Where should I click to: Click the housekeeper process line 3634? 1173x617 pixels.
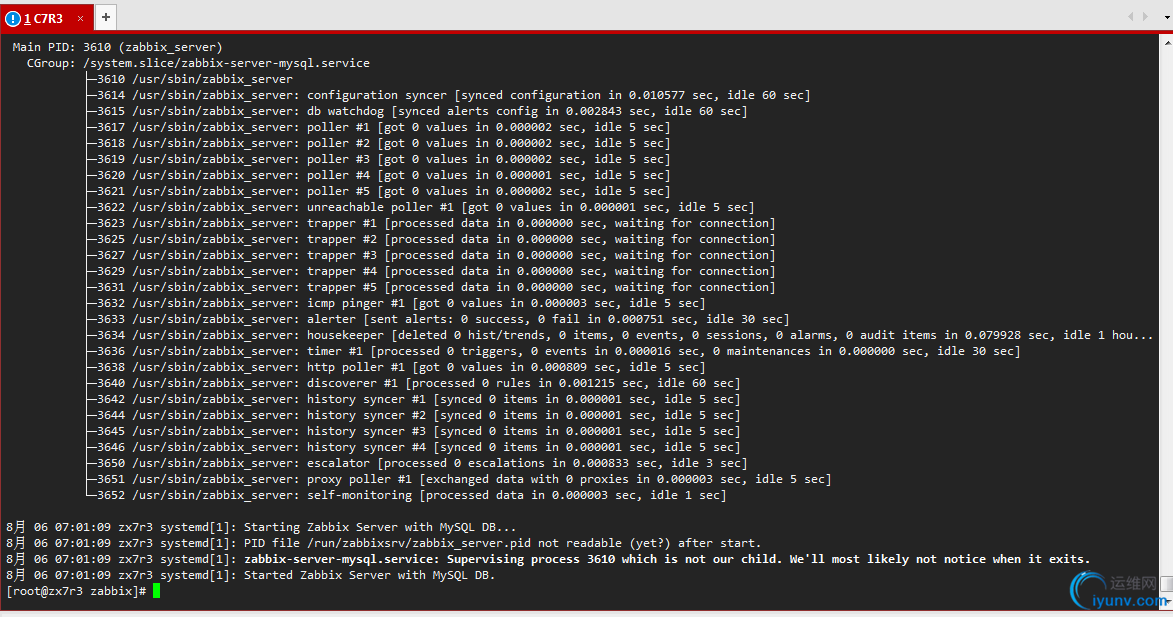[625, 335]
